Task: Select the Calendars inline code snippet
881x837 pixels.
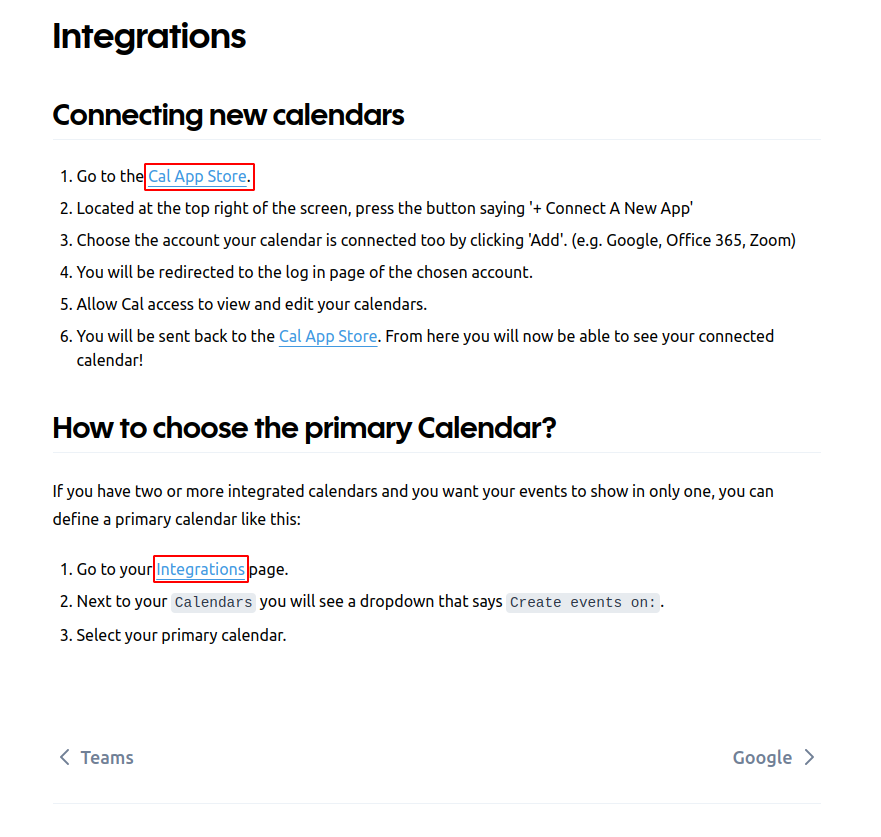Action: coord(213,602)
